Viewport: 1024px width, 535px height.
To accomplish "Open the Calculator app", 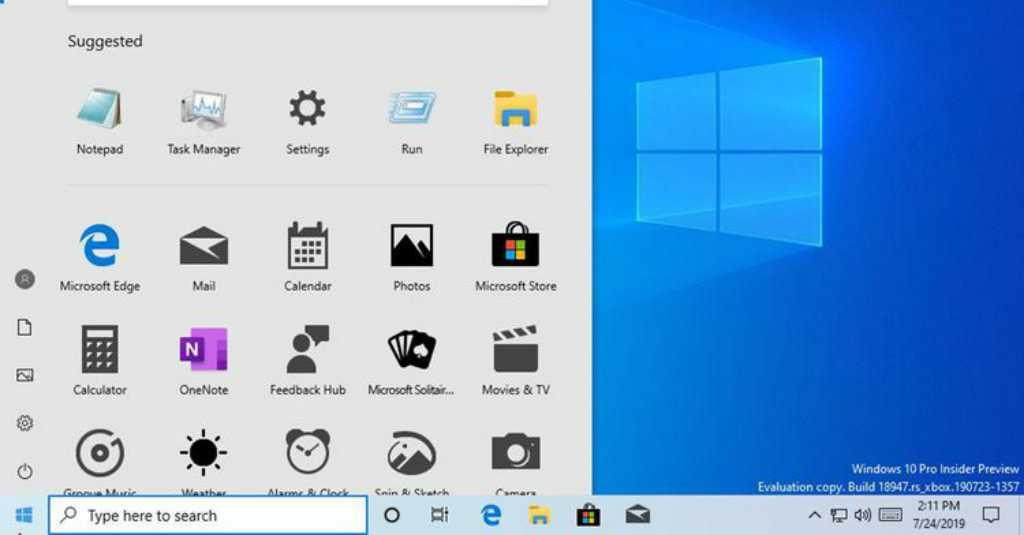I will click(x=99, y=361).
